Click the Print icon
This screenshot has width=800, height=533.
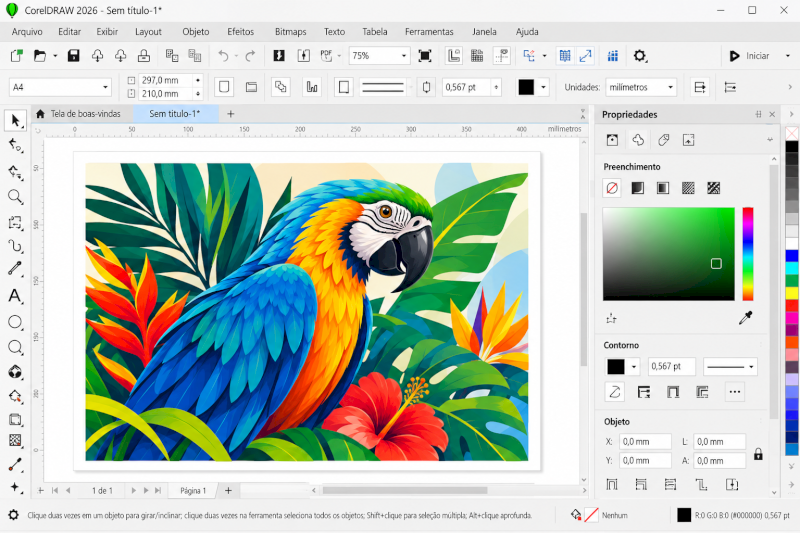[x=144, y=56]
